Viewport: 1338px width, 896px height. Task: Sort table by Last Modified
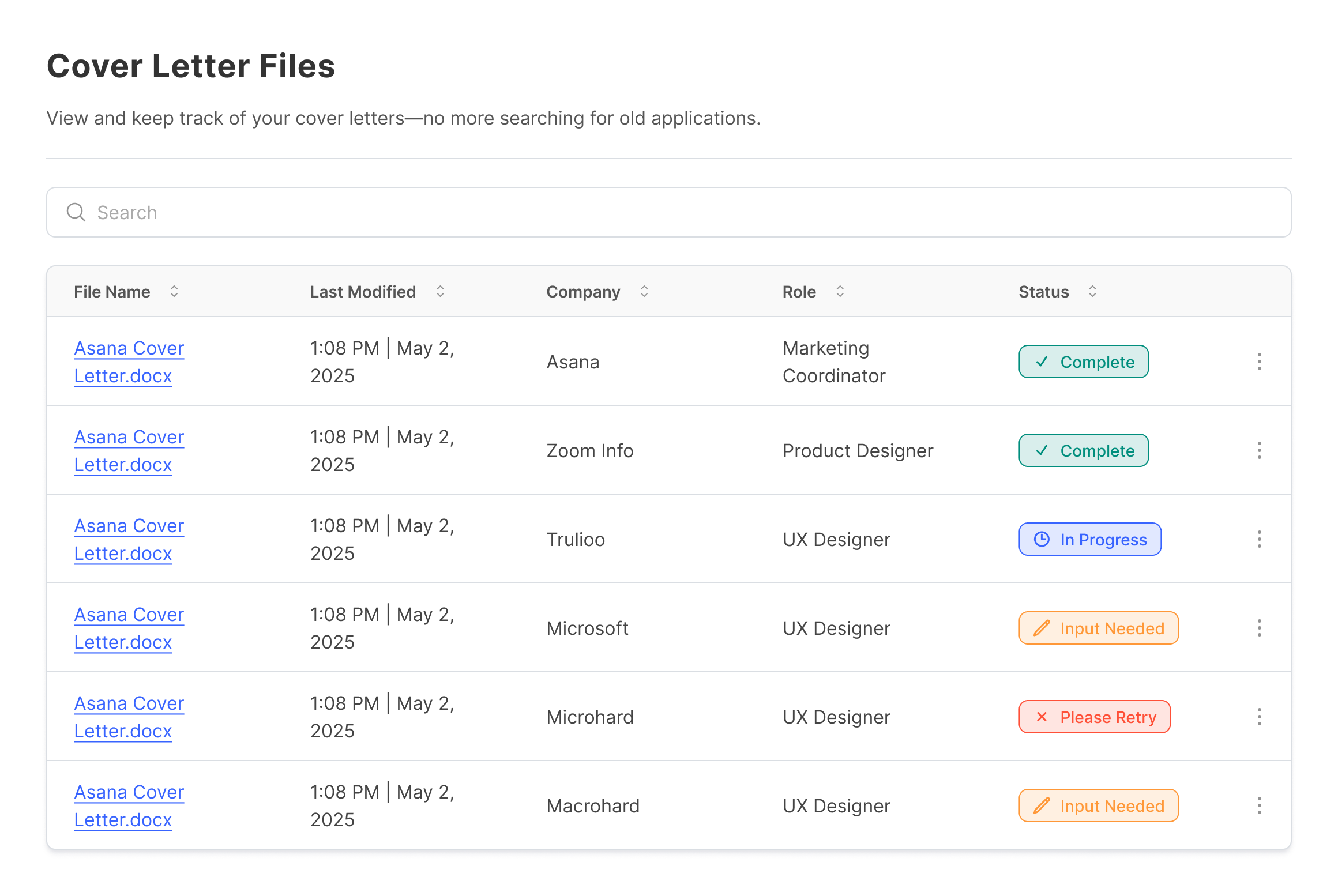point(440,291)
